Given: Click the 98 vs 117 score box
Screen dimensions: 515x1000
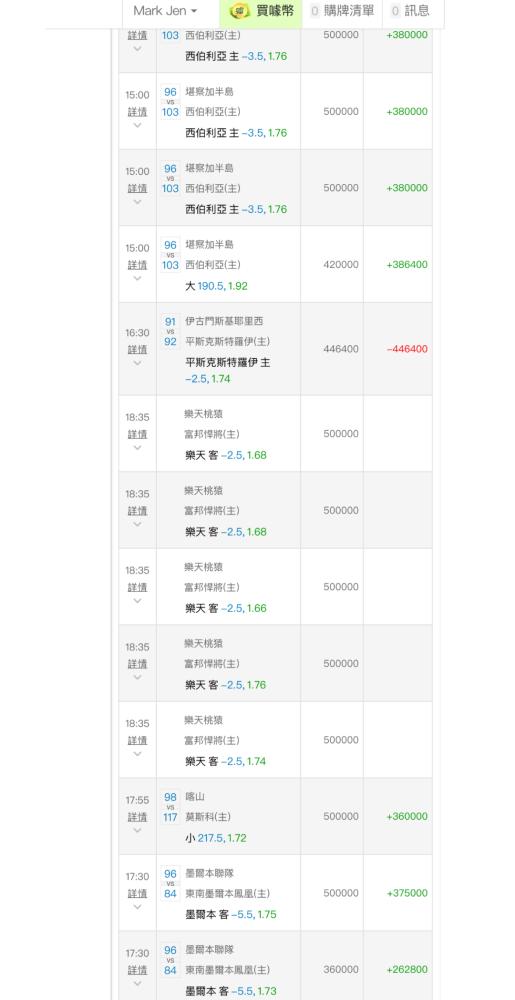Looking at the screenshot, I should (170, 807).
